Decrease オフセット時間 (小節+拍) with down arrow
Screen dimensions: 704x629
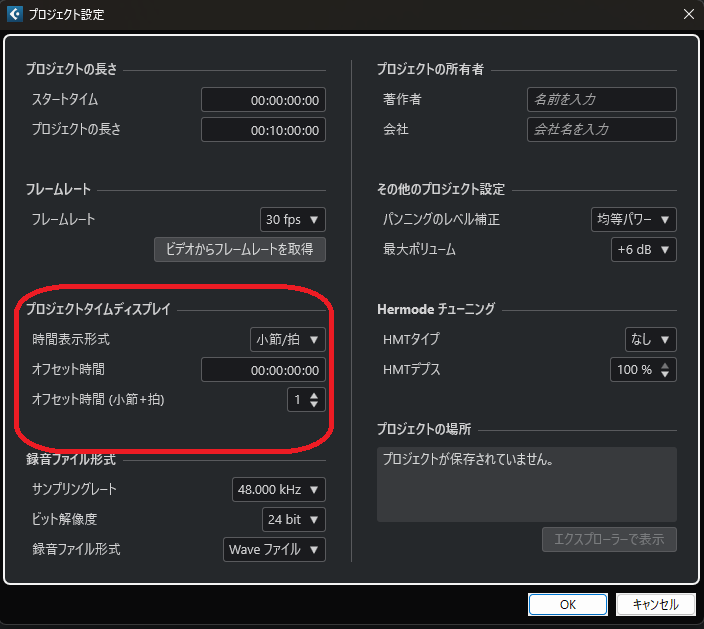click(x=314, y=404)
